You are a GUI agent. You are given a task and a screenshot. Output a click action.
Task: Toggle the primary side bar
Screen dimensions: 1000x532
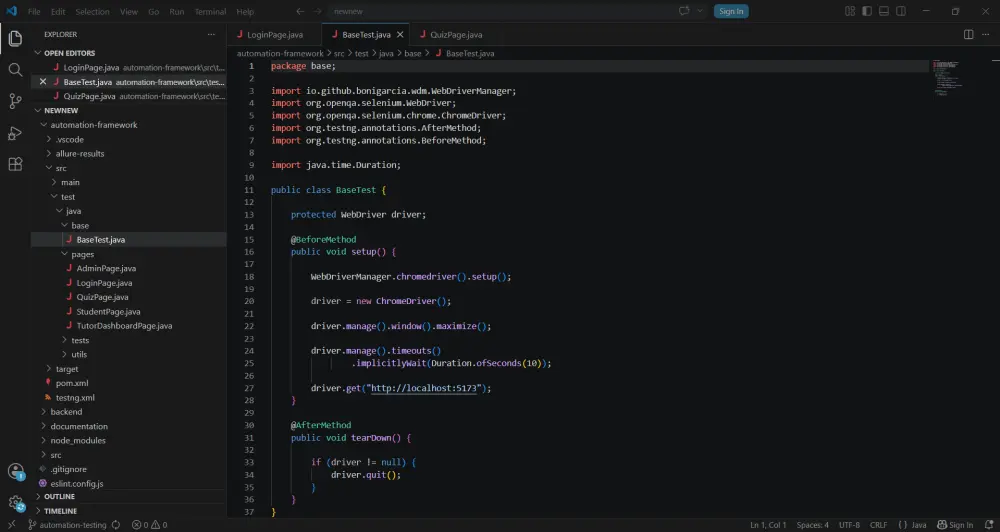pos(867,11)
